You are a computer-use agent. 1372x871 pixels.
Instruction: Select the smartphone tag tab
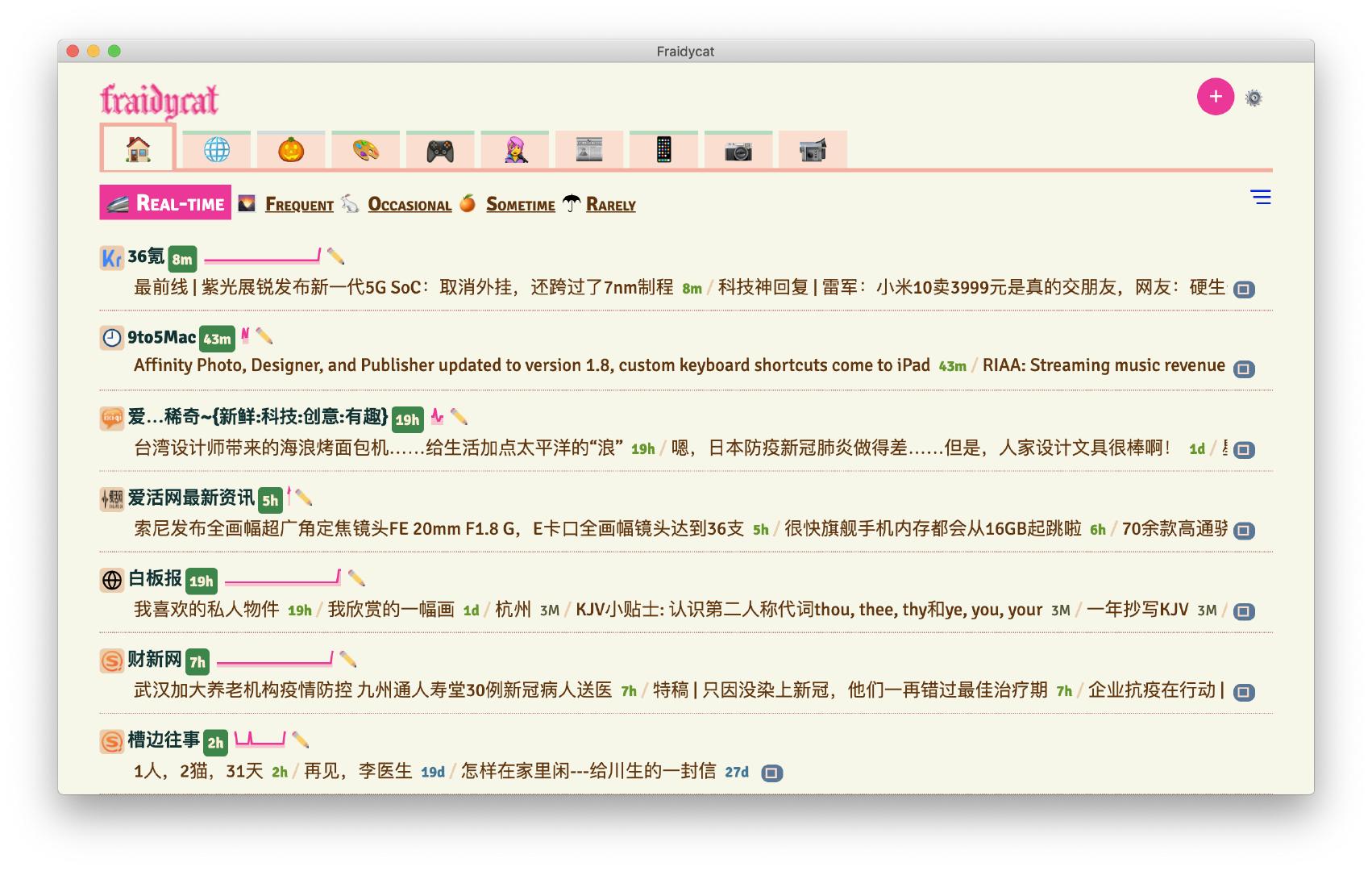pyautogui.click(x=663, y=150)
